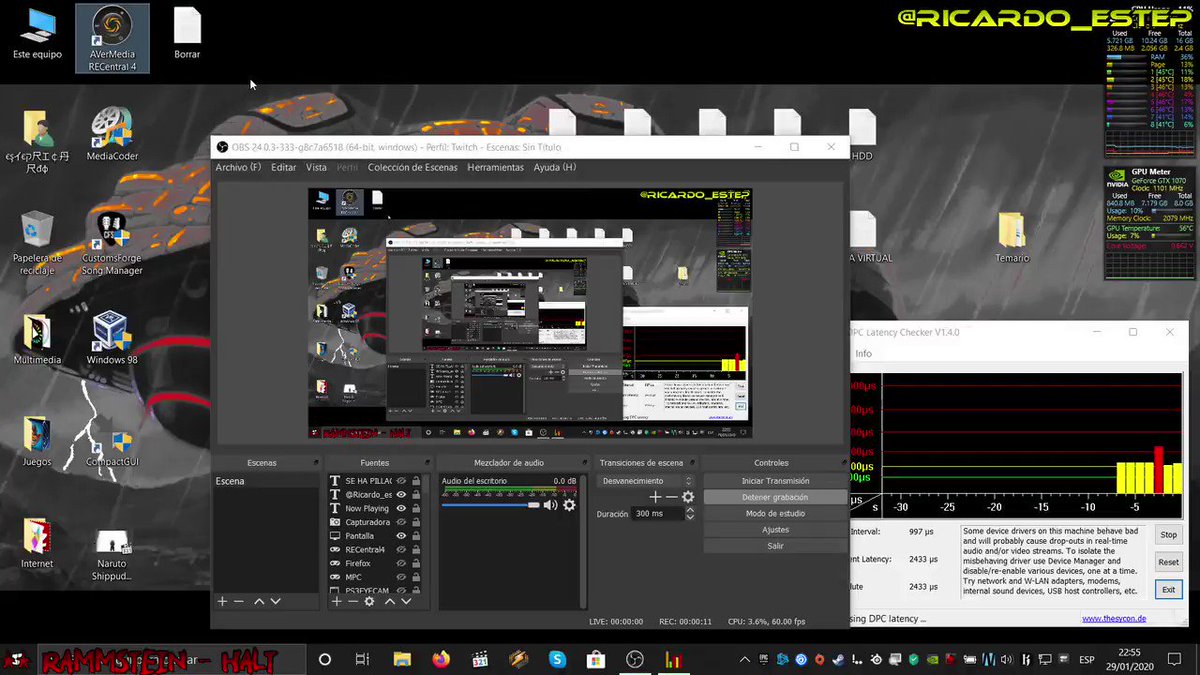The height and width of the screenshot is (675, 1200).
Task: Open Audio del escritorio gear settings
Action: point(569,505)
